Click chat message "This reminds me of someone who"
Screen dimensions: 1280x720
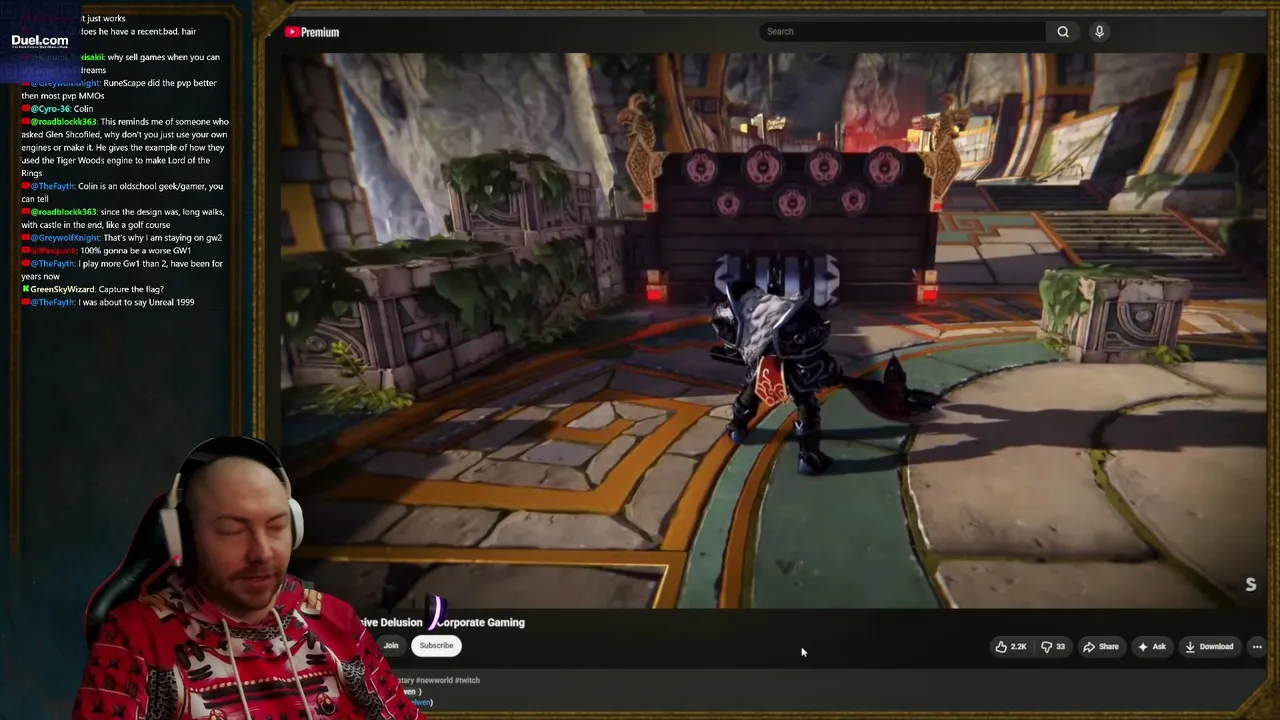pyautogui.click(x=125, y=147)
